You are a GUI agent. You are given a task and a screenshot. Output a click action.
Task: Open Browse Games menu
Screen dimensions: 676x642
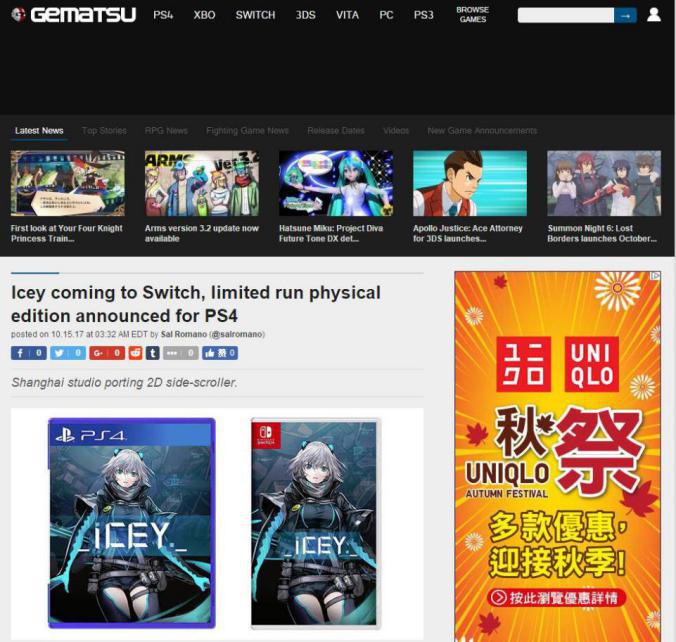click(x=473, y=15)
